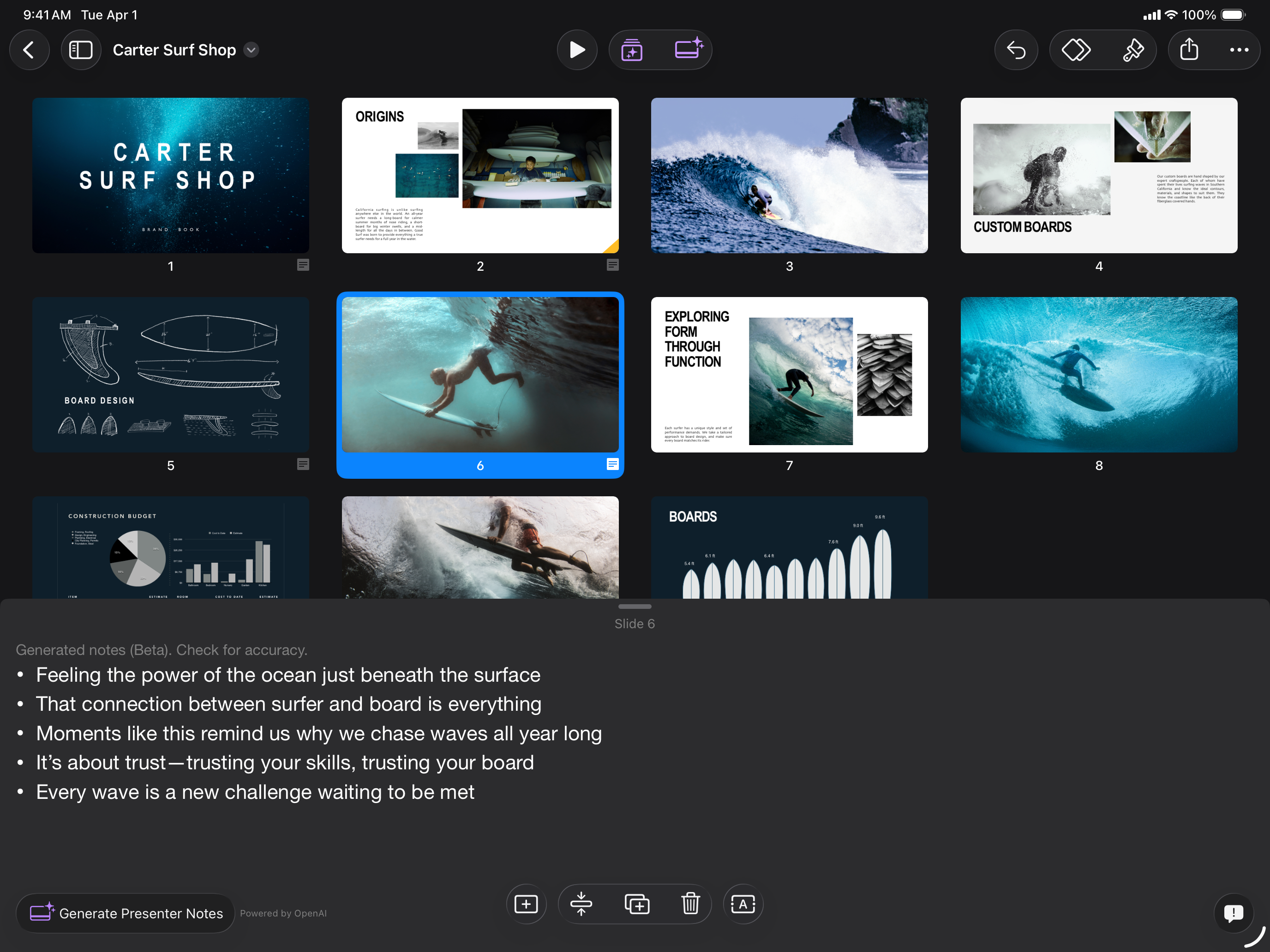Select the surfer duck-dive slide thumbnail

coord(480,547)
